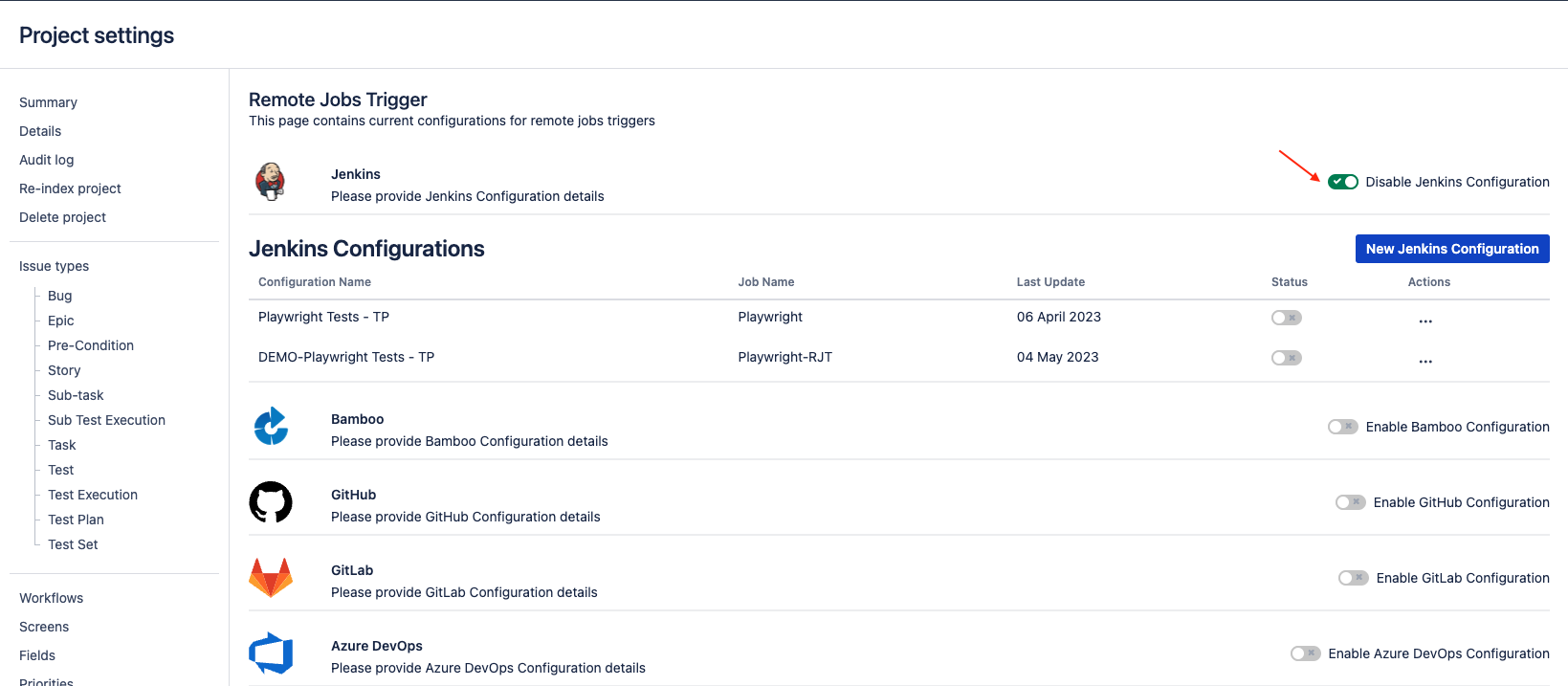
Task: Open Fields in the sidebar
Action: pyautogui.click(x=37, y=655)
